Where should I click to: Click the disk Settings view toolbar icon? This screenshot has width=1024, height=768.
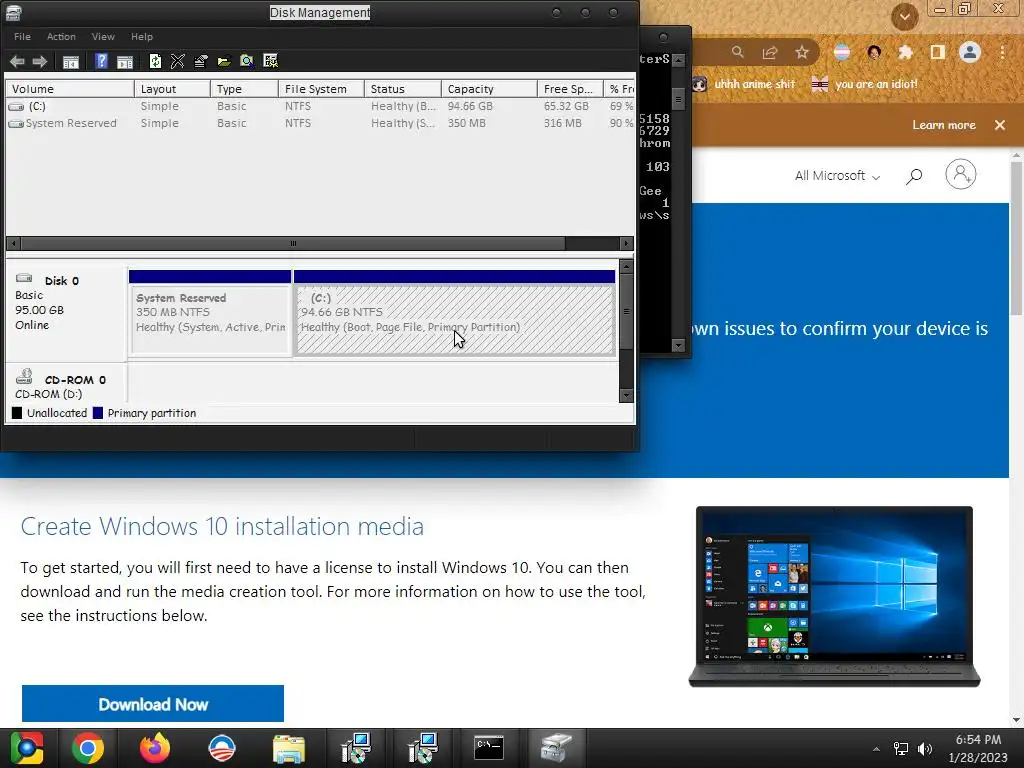pyautogui.click(x=270, y=61)
